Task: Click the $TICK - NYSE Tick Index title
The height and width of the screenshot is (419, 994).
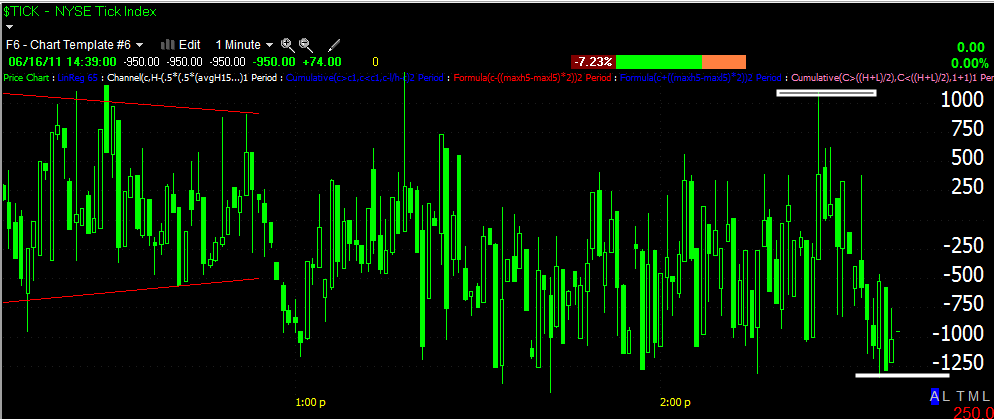Action: click(80, 11)
